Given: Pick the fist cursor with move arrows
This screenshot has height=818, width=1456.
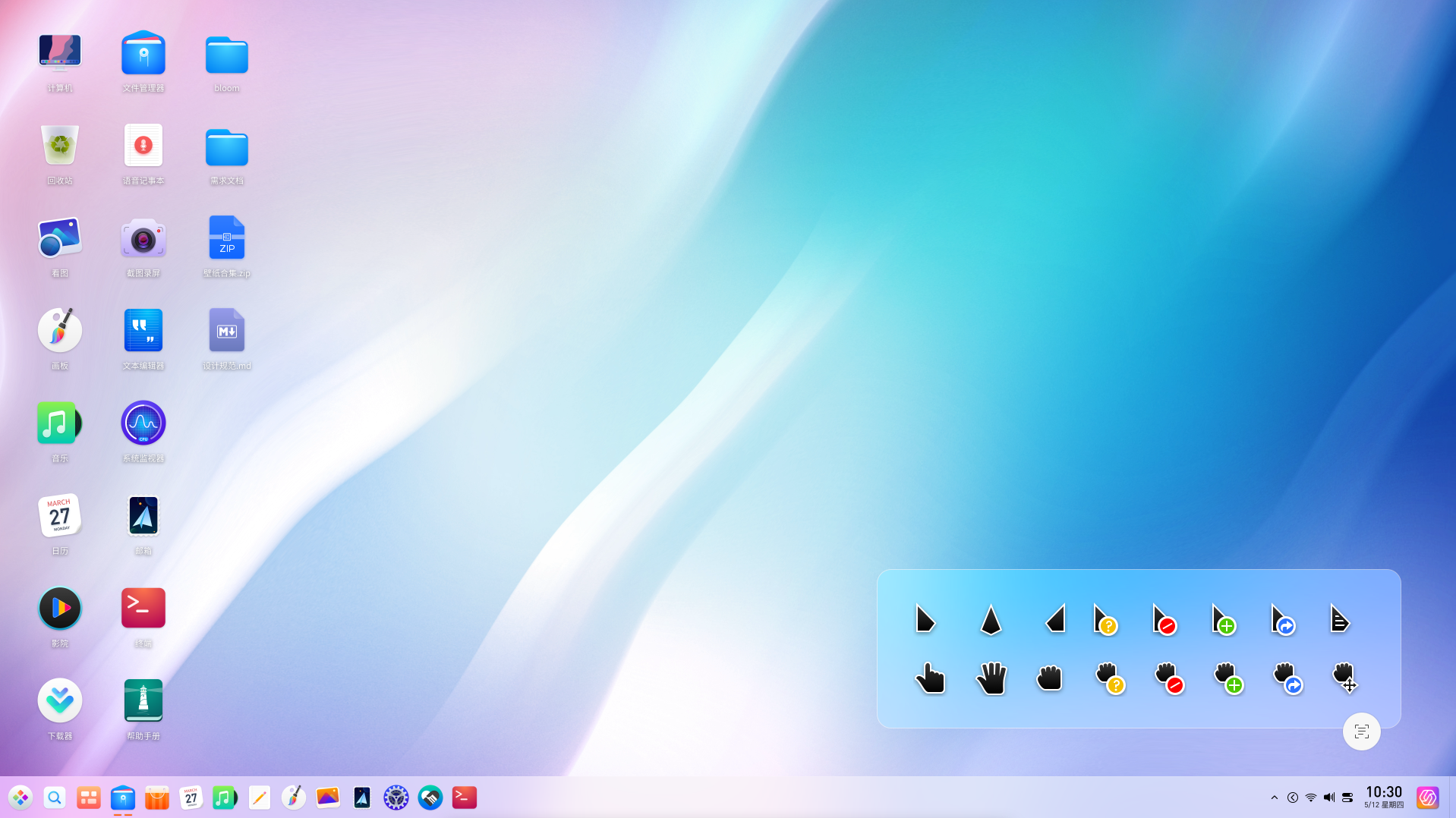Looking at the screenshot, I should coord(1345,677).
